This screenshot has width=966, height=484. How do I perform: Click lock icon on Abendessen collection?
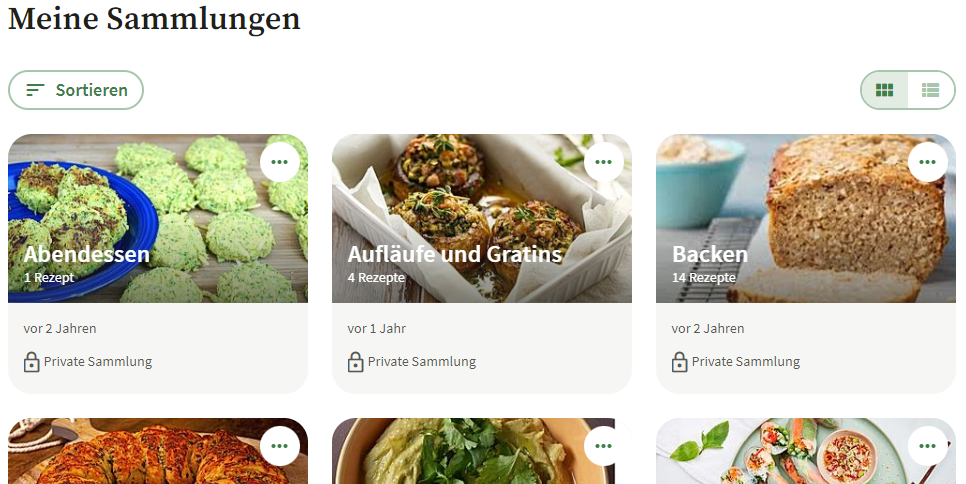click(x=31, y=362)
